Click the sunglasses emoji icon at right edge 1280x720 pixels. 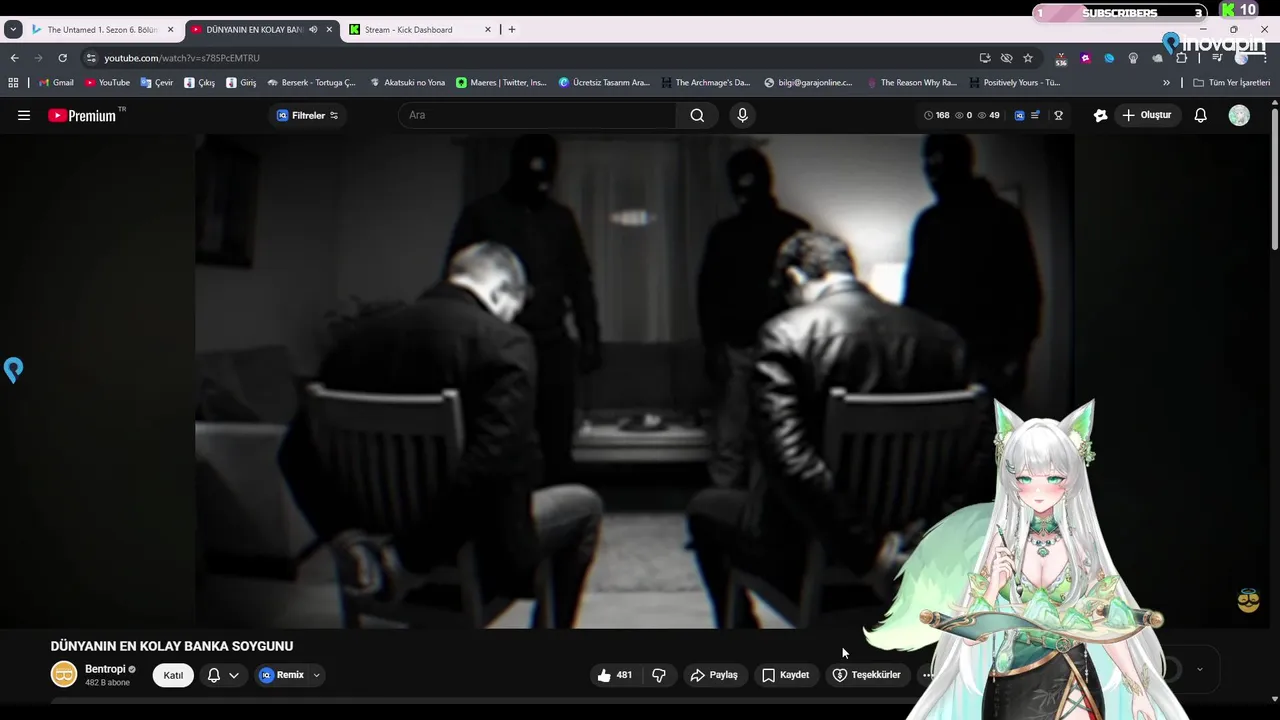(x=1248, y=600)
